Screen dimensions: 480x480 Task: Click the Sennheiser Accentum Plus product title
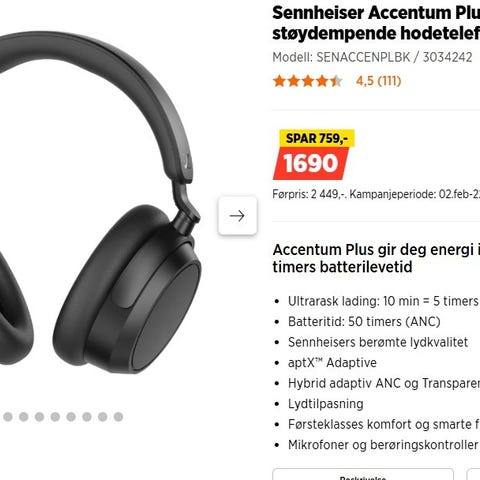[376, 23]
